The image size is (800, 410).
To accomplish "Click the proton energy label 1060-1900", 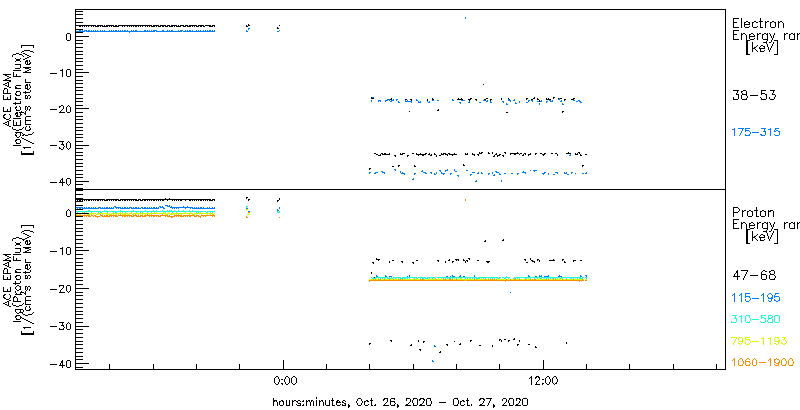I will pyautogui.click(x=762, y=363).
